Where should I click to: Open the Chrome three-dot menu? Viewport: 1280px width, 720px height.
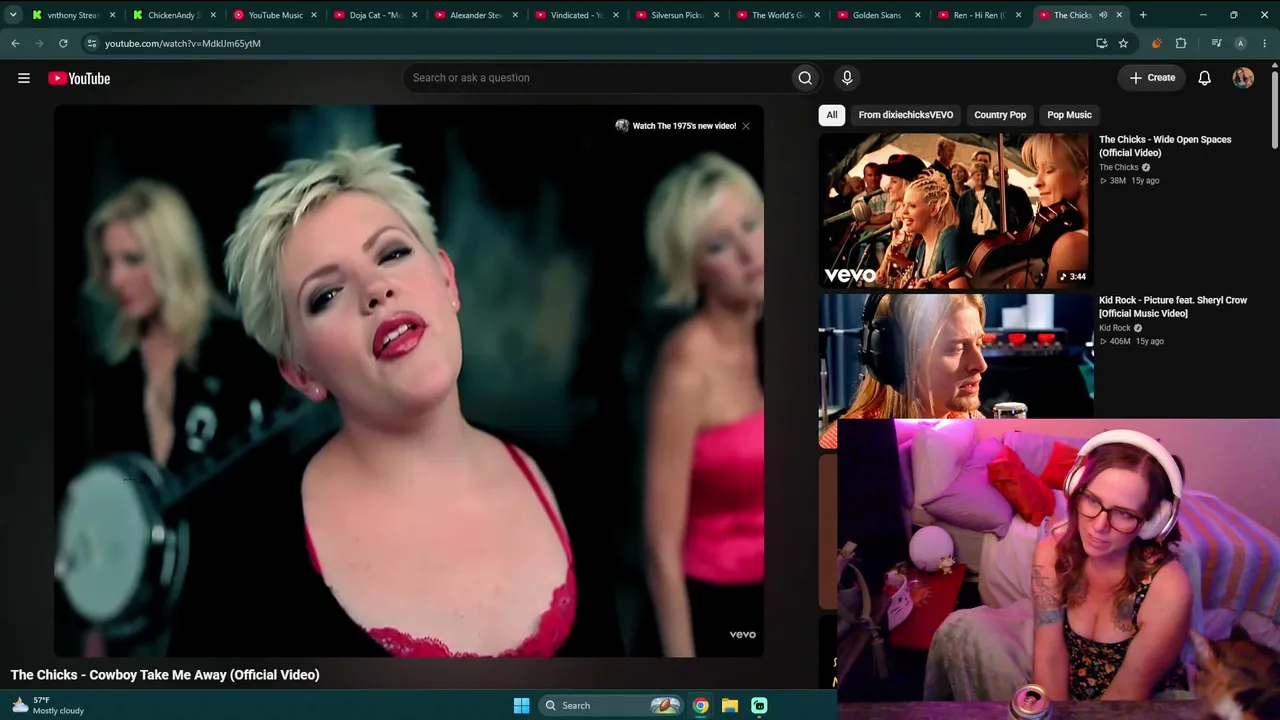click(1265, 43)
